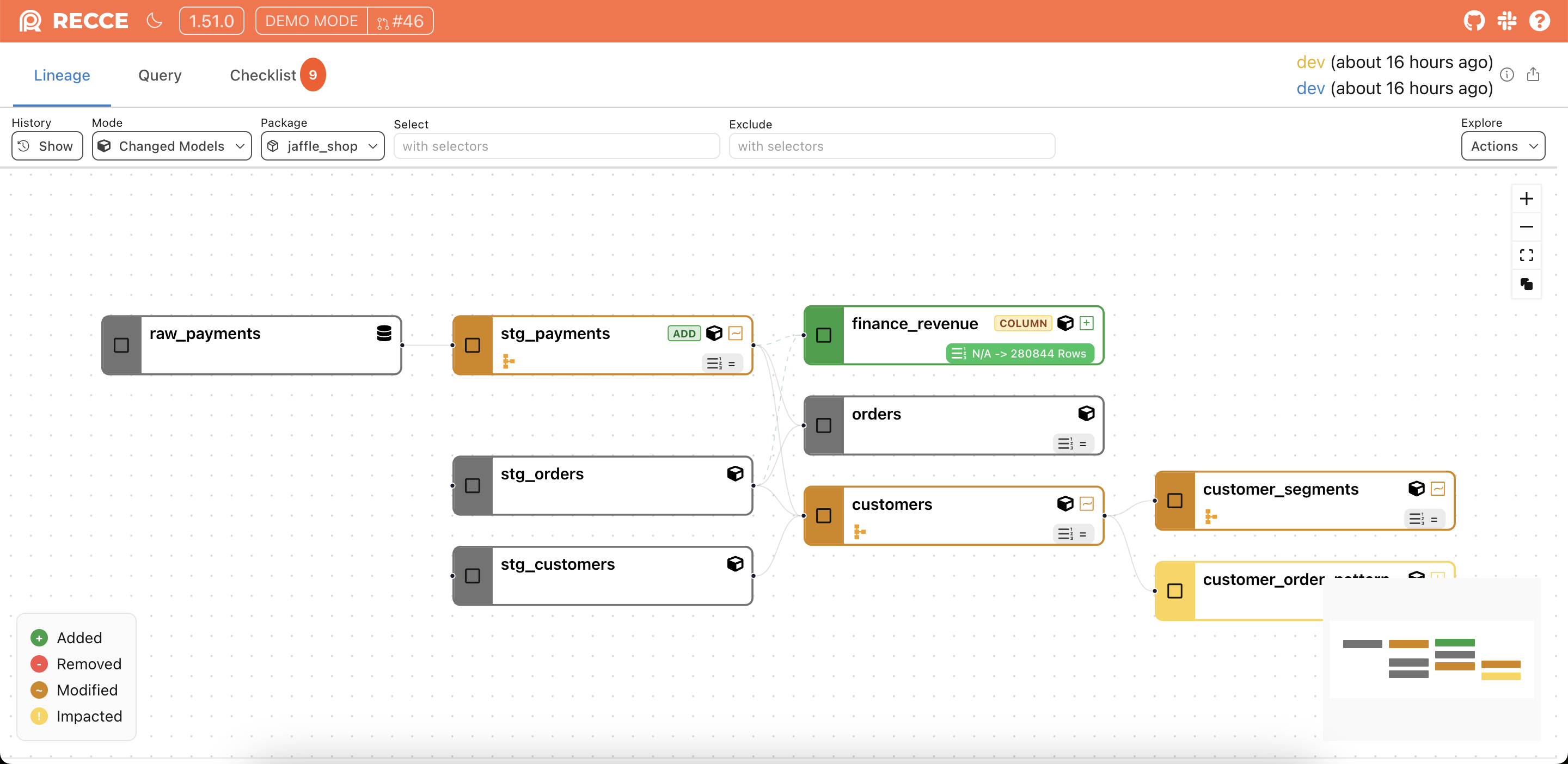
Task: Click the green Added legend swatch
Action: [x=39, y=637]
